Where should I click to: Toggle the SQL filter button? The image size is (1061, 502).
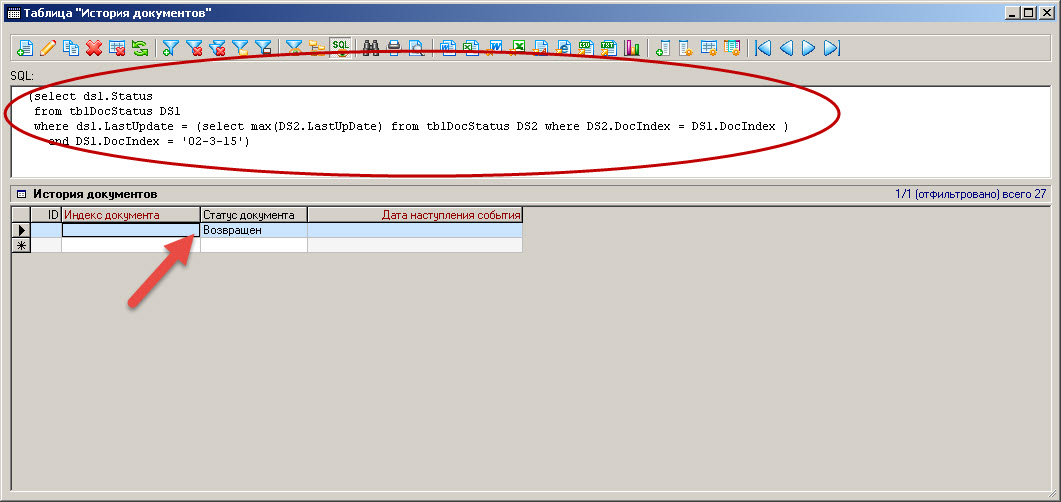pos(340,47)
